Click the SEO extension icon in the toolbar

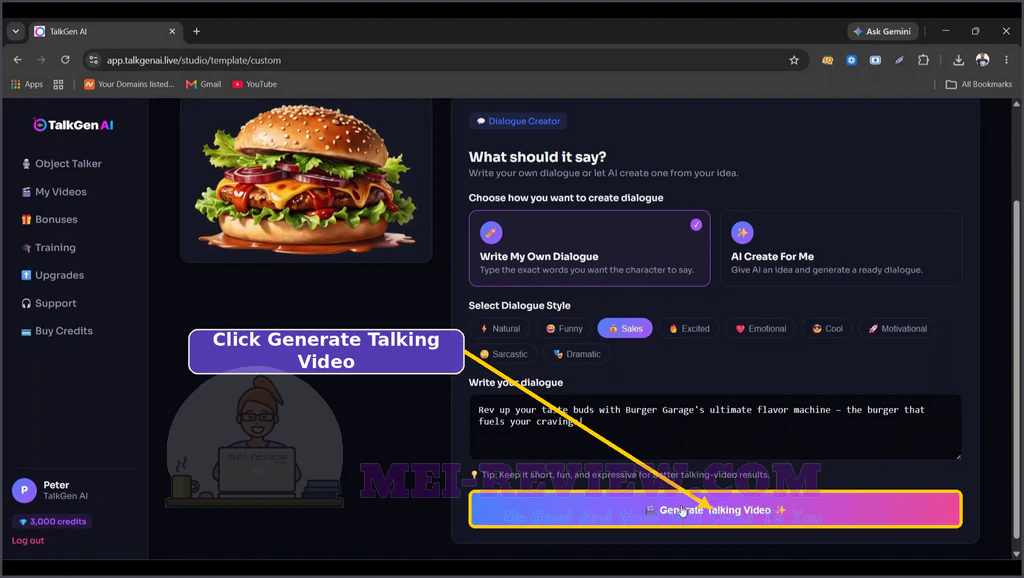point(827,60)
